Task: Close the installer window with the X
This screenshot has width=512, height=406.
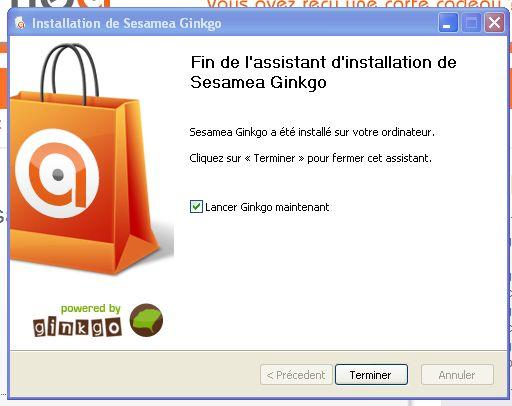Action: (x=494, y=23)
